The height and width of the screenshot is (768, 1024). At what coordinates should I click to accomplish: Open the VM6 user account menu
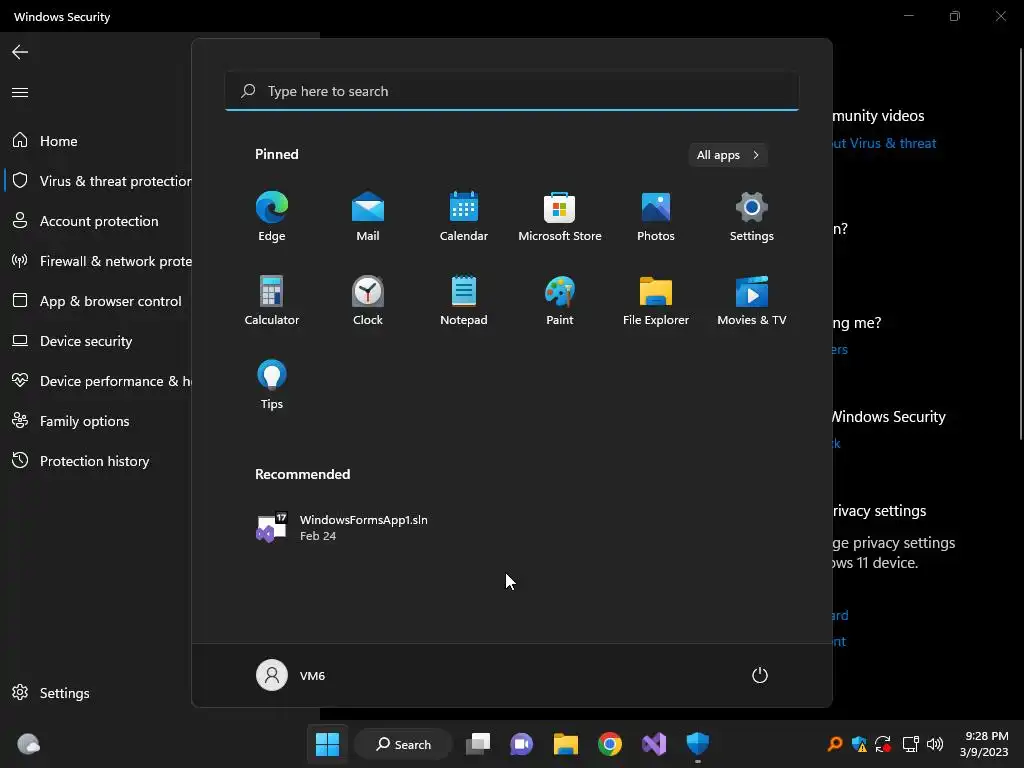coord(291,675)
